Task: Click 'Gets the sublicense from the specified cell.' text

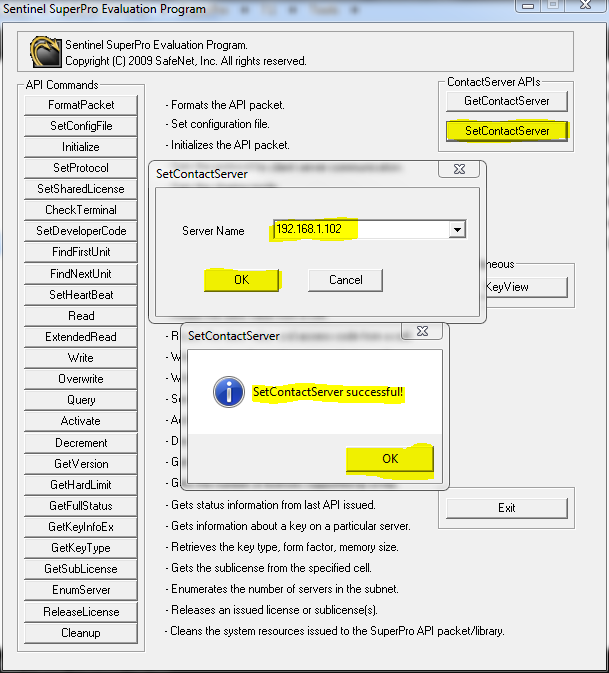Action: [269, 568]
